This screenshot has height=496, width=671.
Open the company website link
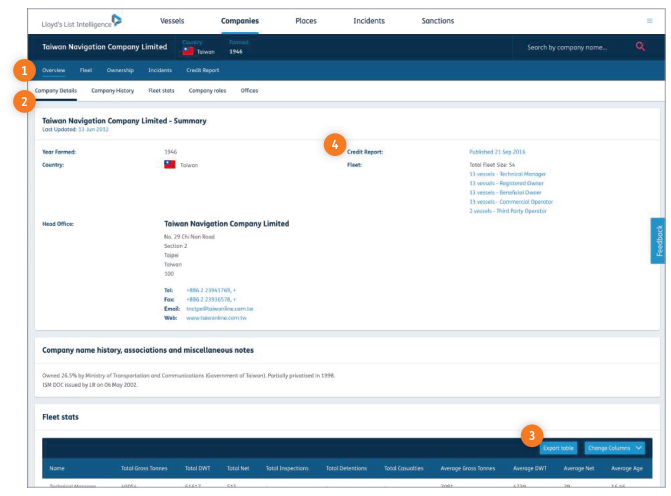coord(216,318)
